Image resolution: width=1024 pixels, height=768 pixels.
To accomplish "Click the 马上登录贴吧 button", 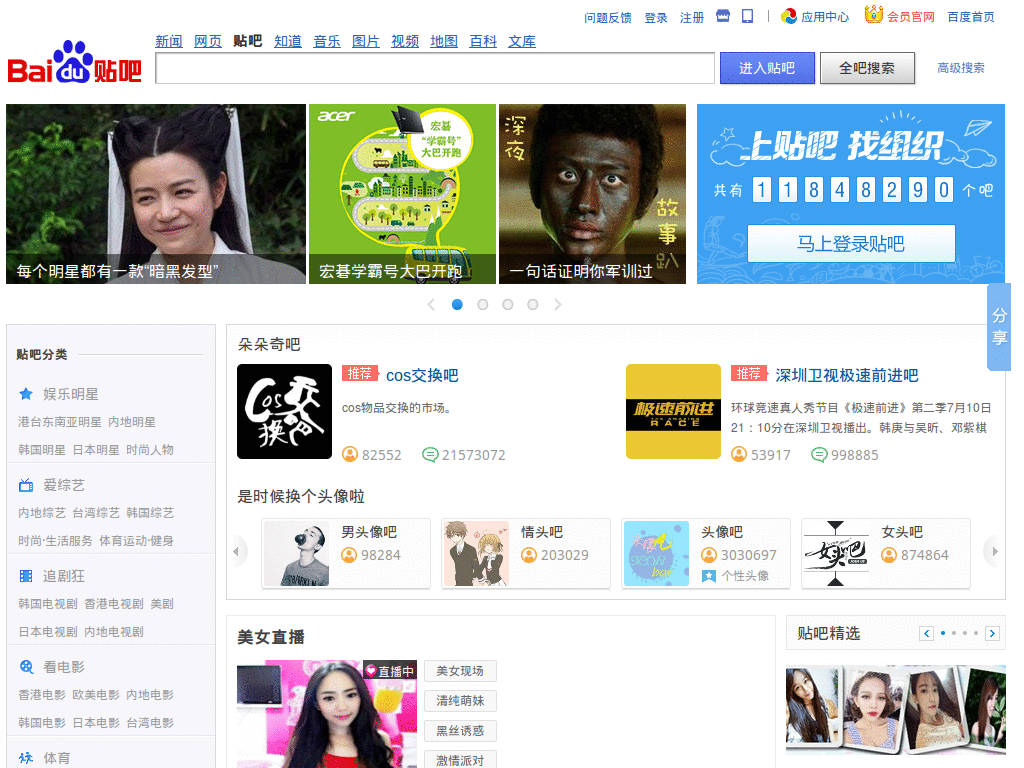I will click(851, 244).
